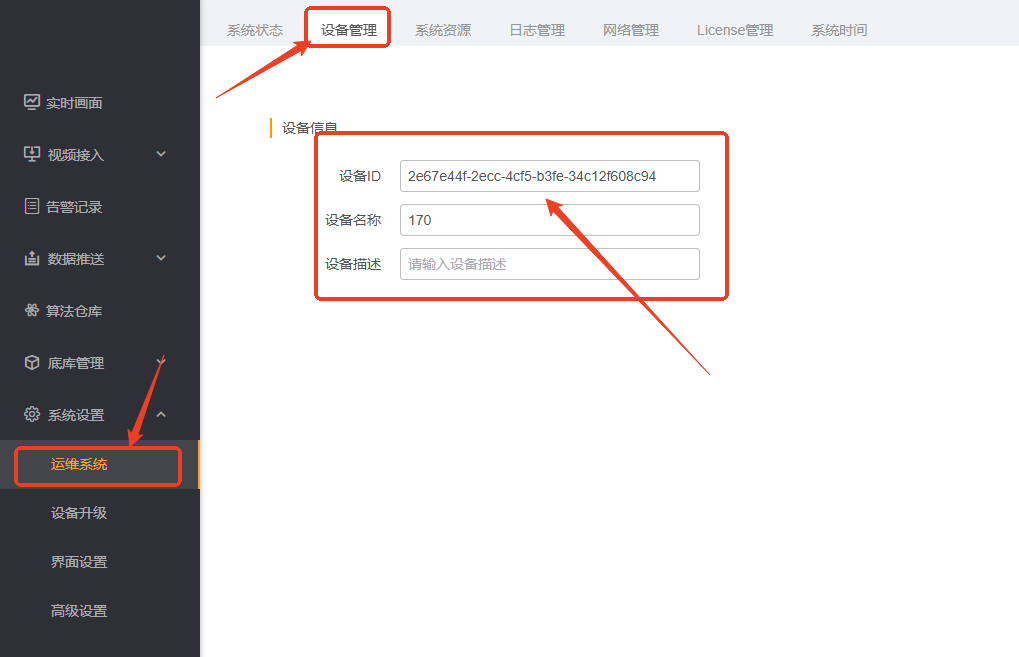This screenshot has width=1019, height=657.
Task: Focus the 设备描述 input field
Action: 550,264
